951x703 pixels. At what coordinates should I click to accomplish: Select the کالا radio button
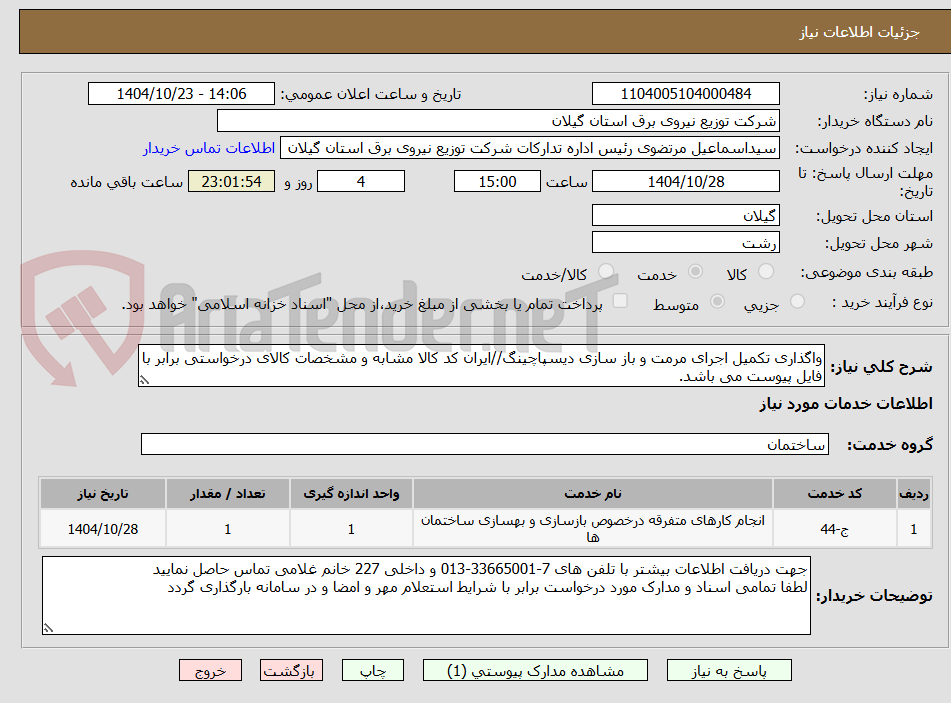click(765, 271)
